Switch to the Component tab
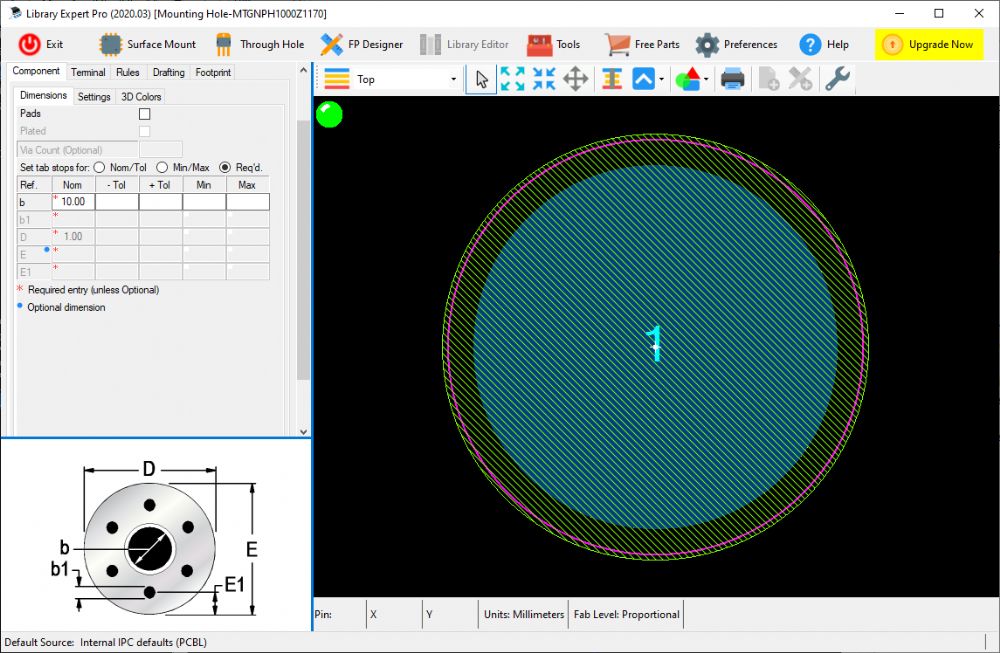Viewport: 1000px width, 653px height. (x=36, y=71)
